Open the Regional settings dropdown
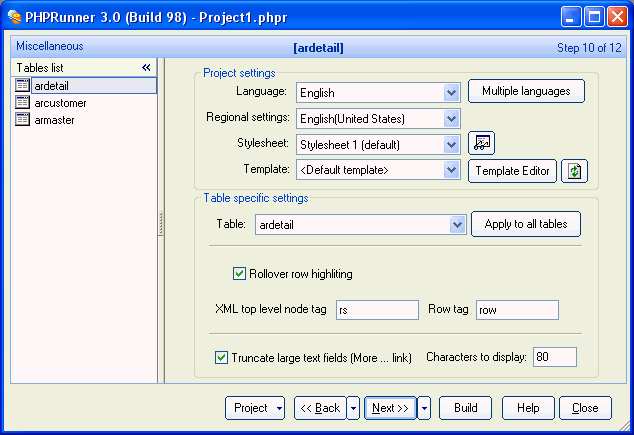The width and height of the screenshot is (634, 435). click(451, 119)
